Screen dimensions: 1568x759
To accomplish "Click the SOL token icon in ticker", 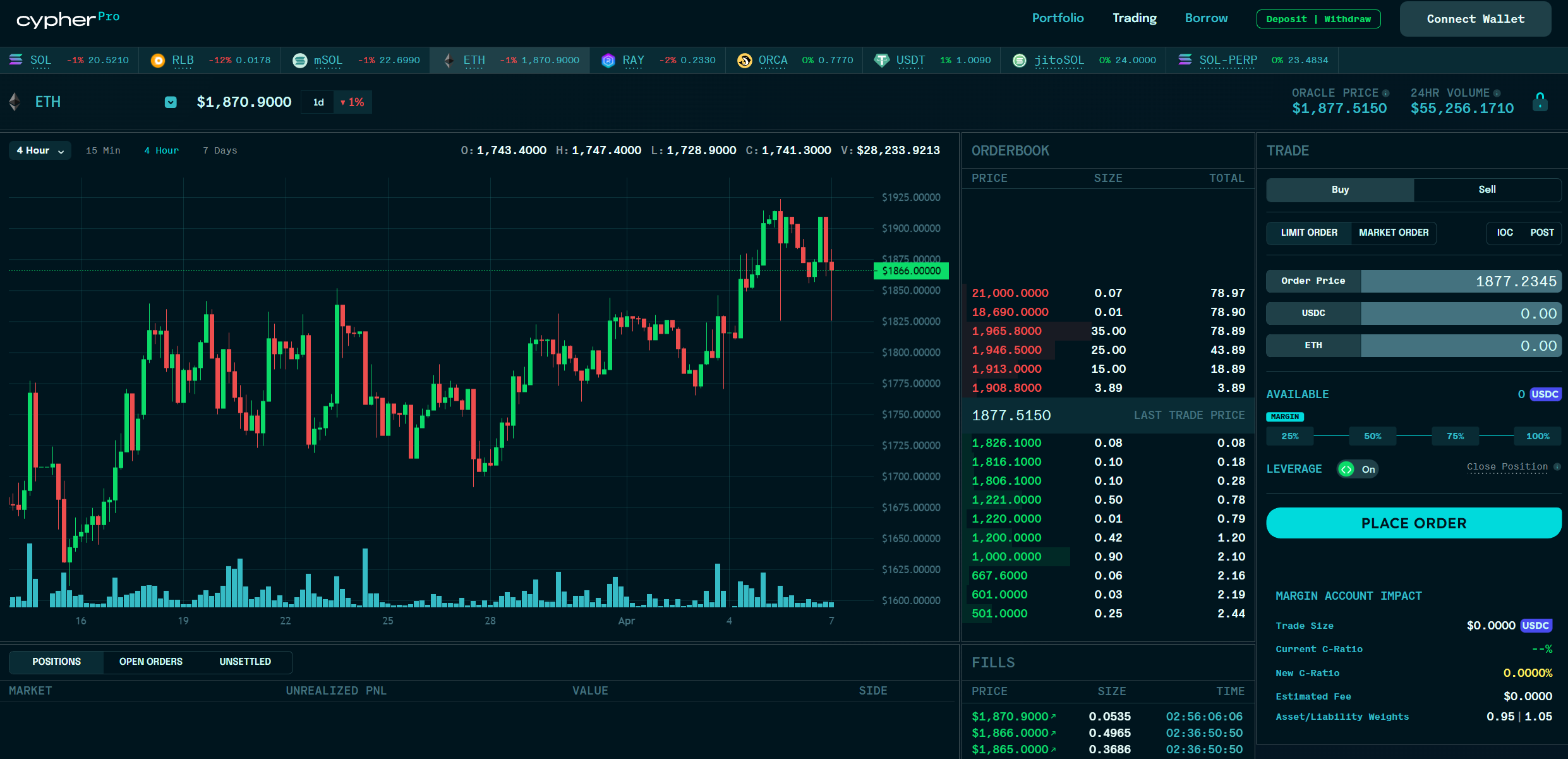I will (x=16, y=60).
